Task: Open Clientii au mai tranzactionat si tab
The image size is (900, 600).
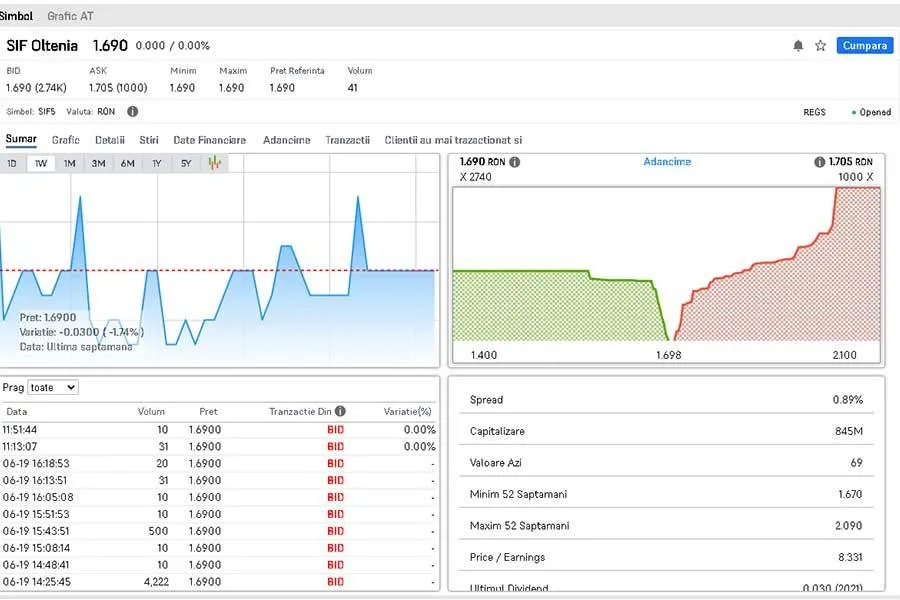Action: pos(453,140)
